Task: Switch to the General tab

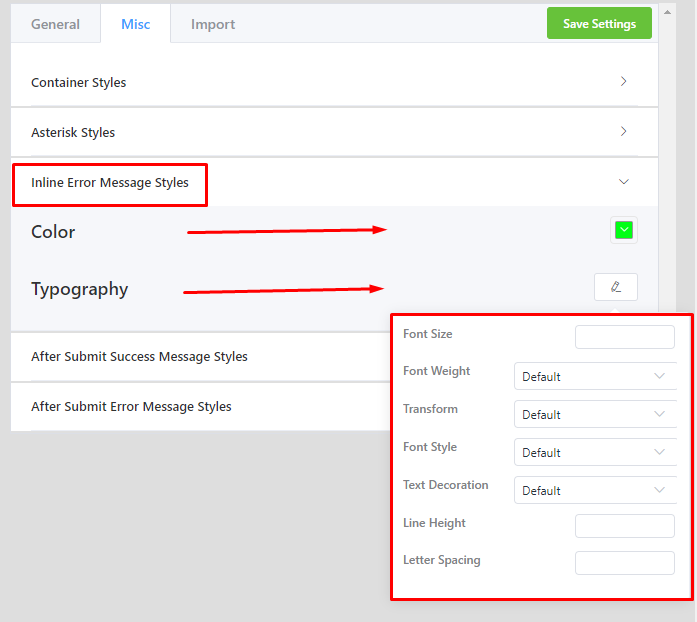Action: (55, 24)
